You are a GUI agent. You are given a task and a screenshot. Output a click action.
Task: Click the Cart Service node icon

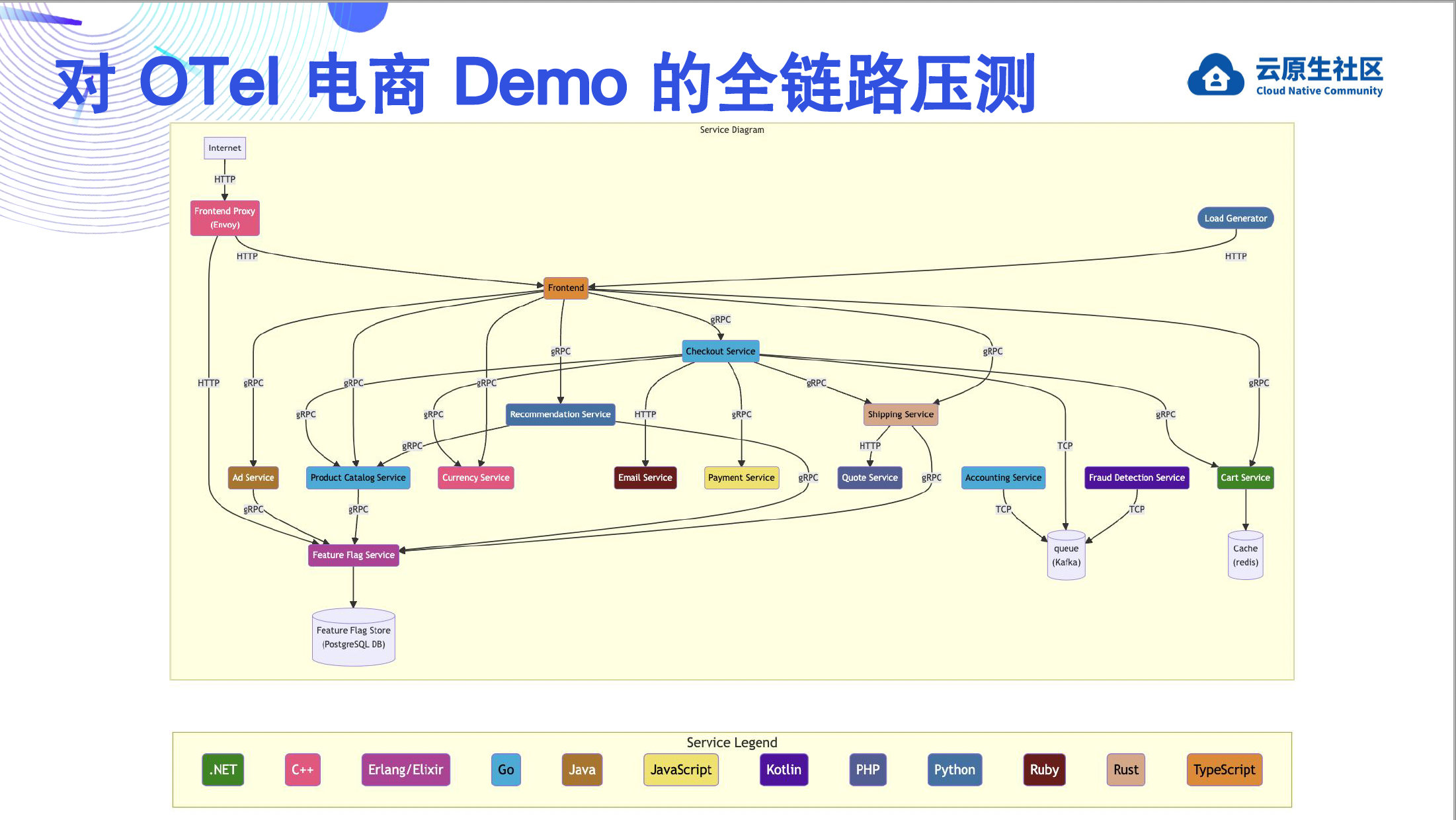coord(1244,477)
